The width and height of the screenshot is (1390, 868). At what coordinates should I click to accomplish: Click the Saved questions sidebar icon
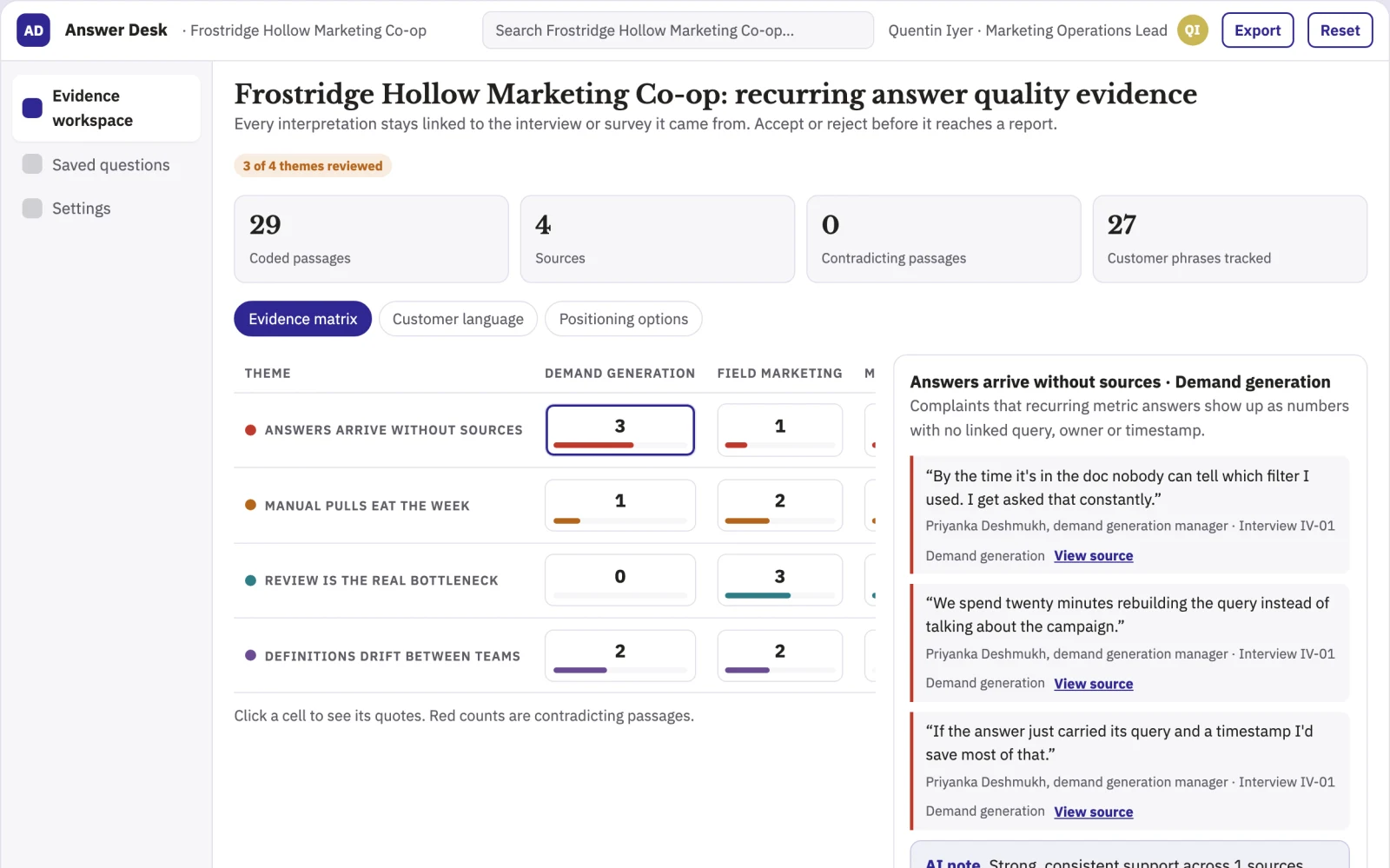coord(32,164)
